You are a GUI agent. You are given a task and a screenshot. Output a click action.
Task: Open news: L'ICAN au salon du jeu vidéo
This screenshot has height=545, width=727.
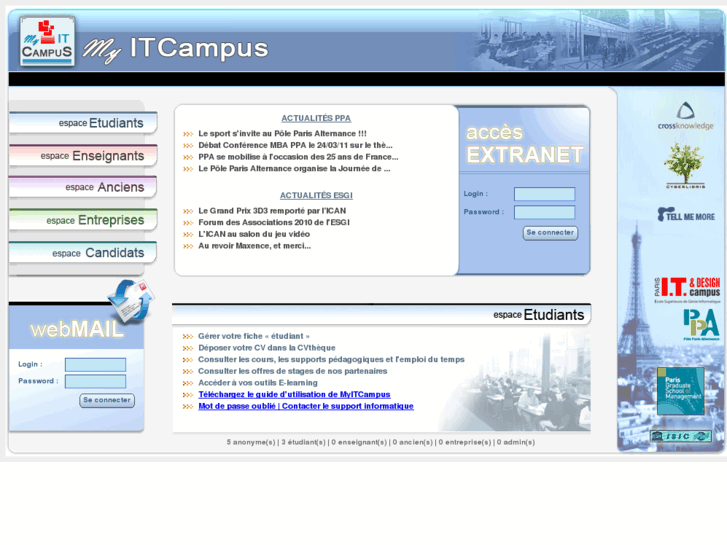point(254,234)
